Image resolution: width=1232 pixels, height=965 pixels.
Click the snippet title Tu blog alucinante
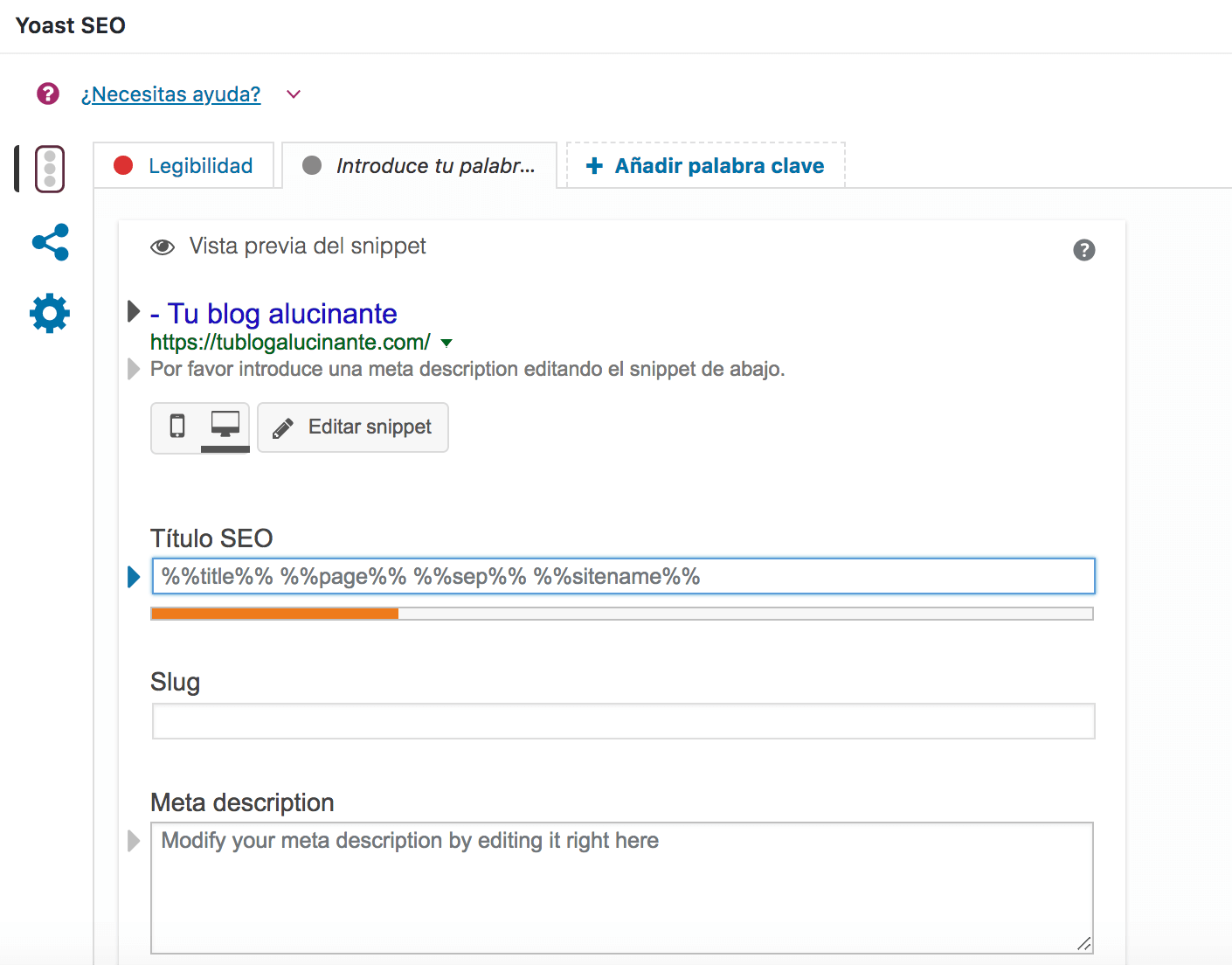[273, 314]
